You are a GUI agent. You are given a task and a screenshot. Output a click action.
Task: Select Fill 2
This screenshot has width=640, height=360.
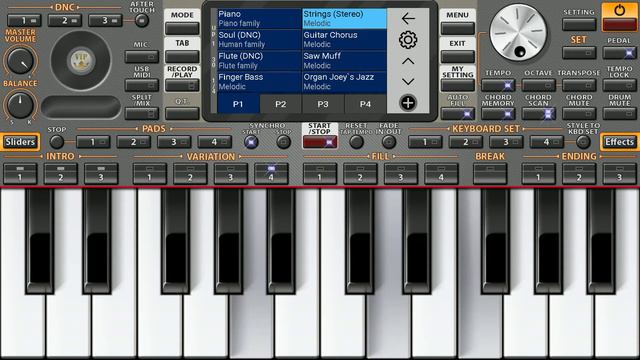360,173
